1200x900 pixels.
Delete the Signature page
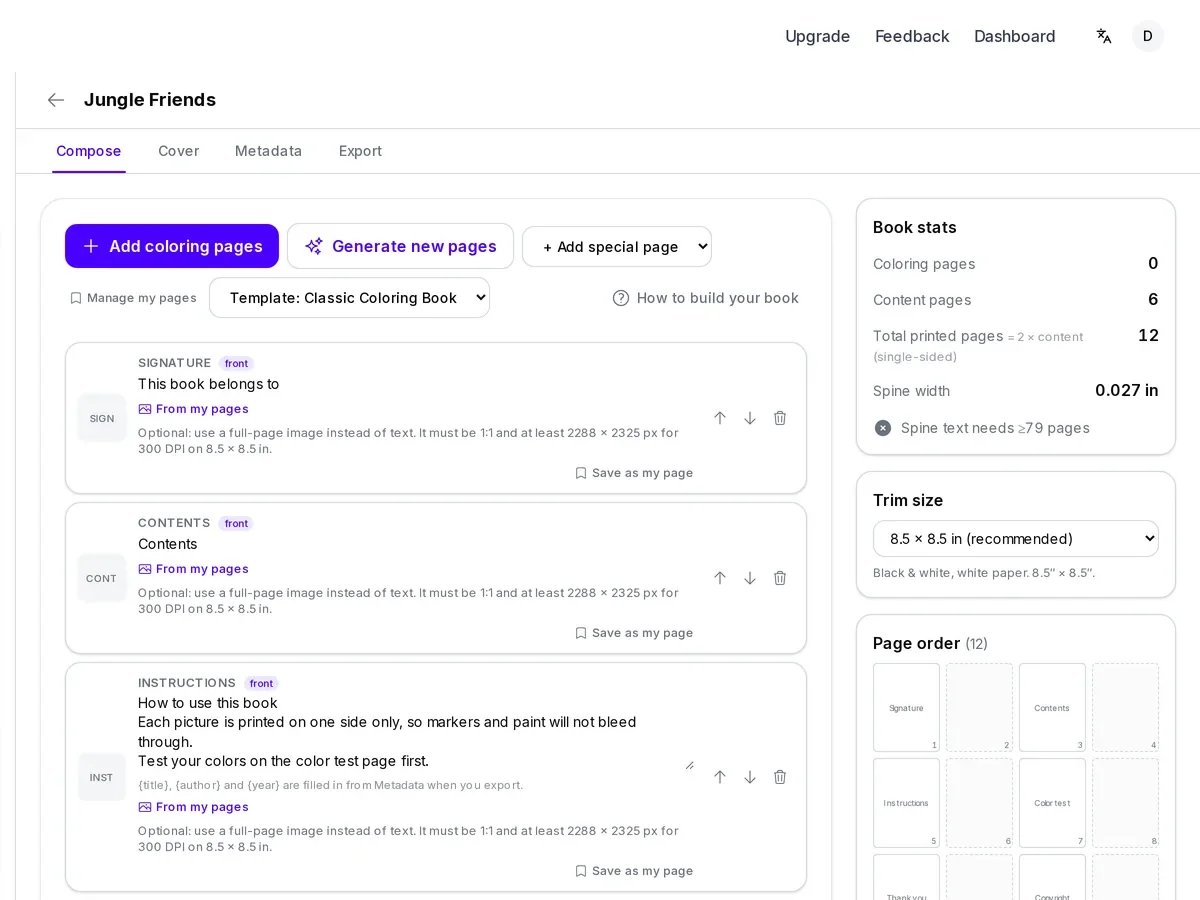(x=780, y=418)
